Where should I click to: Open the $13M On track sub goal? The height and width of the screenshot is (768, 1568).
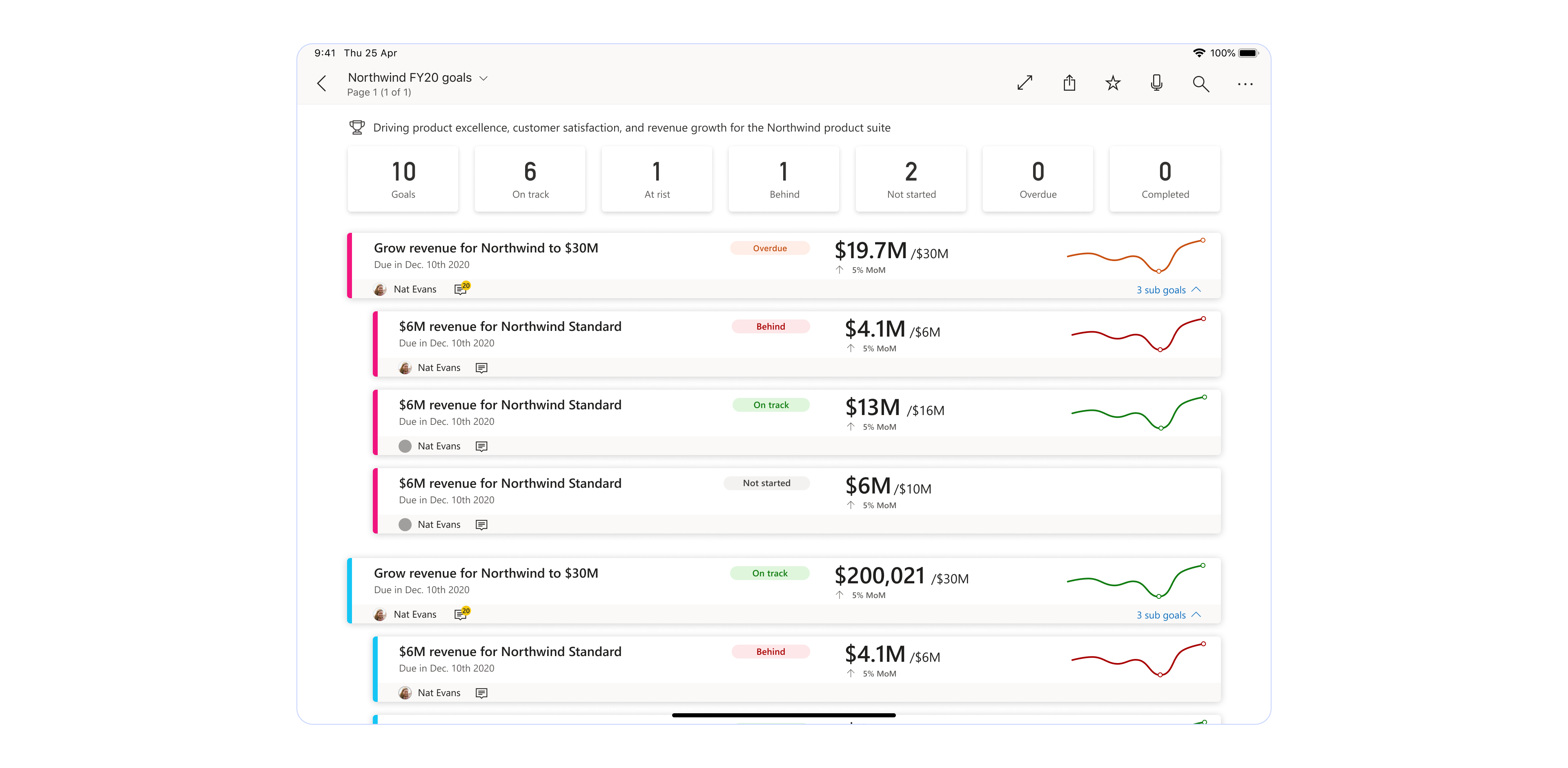coord(510,405)
